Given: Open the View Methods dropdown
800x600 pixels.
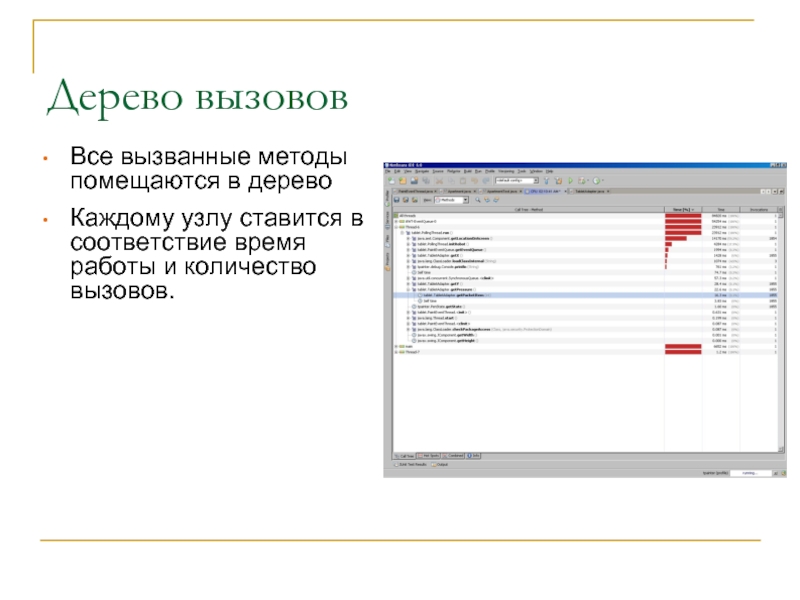Looking at the screenshot, I should (x=452, y=200).
